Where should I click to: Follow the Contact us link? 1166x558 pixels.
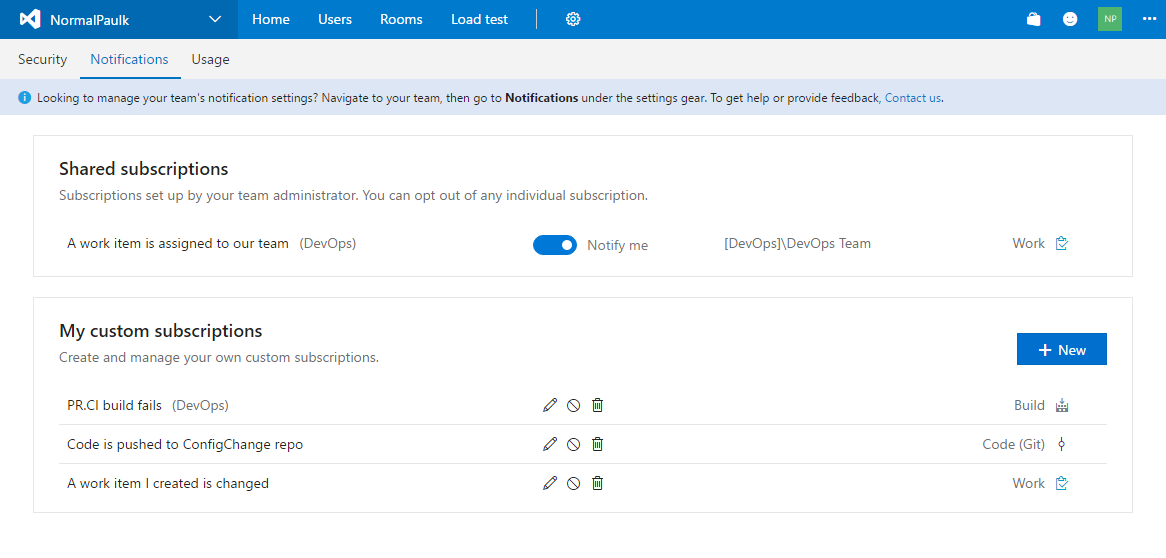pos(913,97)
